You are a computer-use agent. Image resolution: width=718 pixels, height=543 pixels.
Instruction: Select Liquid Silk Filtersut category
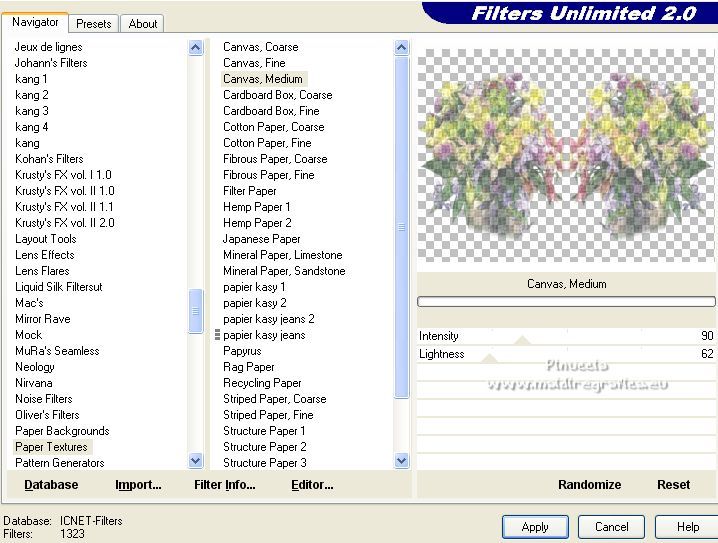pos(59,287)
